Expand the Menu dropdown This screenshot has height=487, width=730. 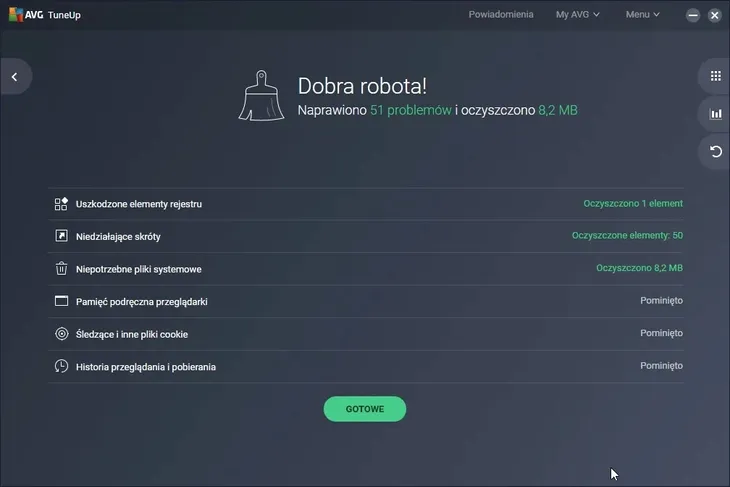click(642, 14)
